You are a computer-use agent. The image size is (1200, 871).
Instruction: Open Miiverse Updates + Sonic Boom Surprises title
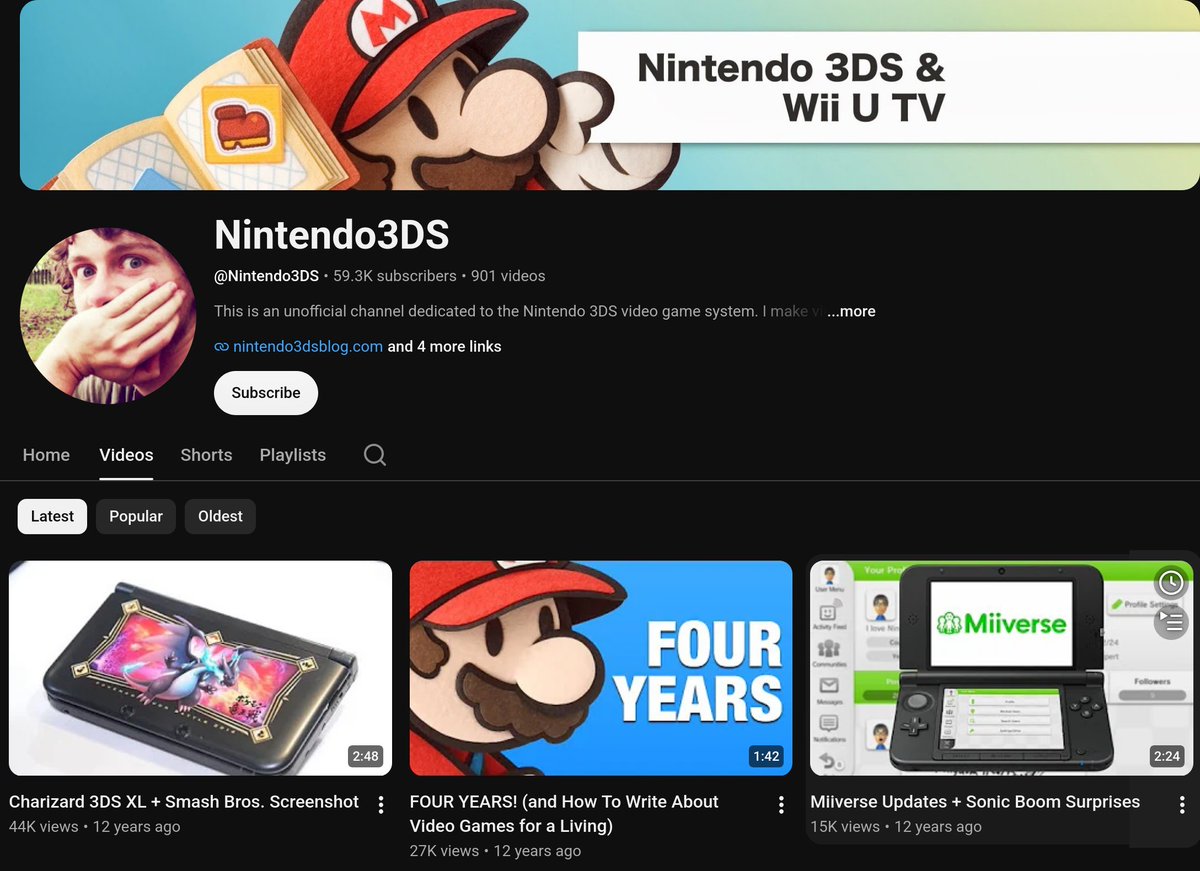(x=975, y=802)
